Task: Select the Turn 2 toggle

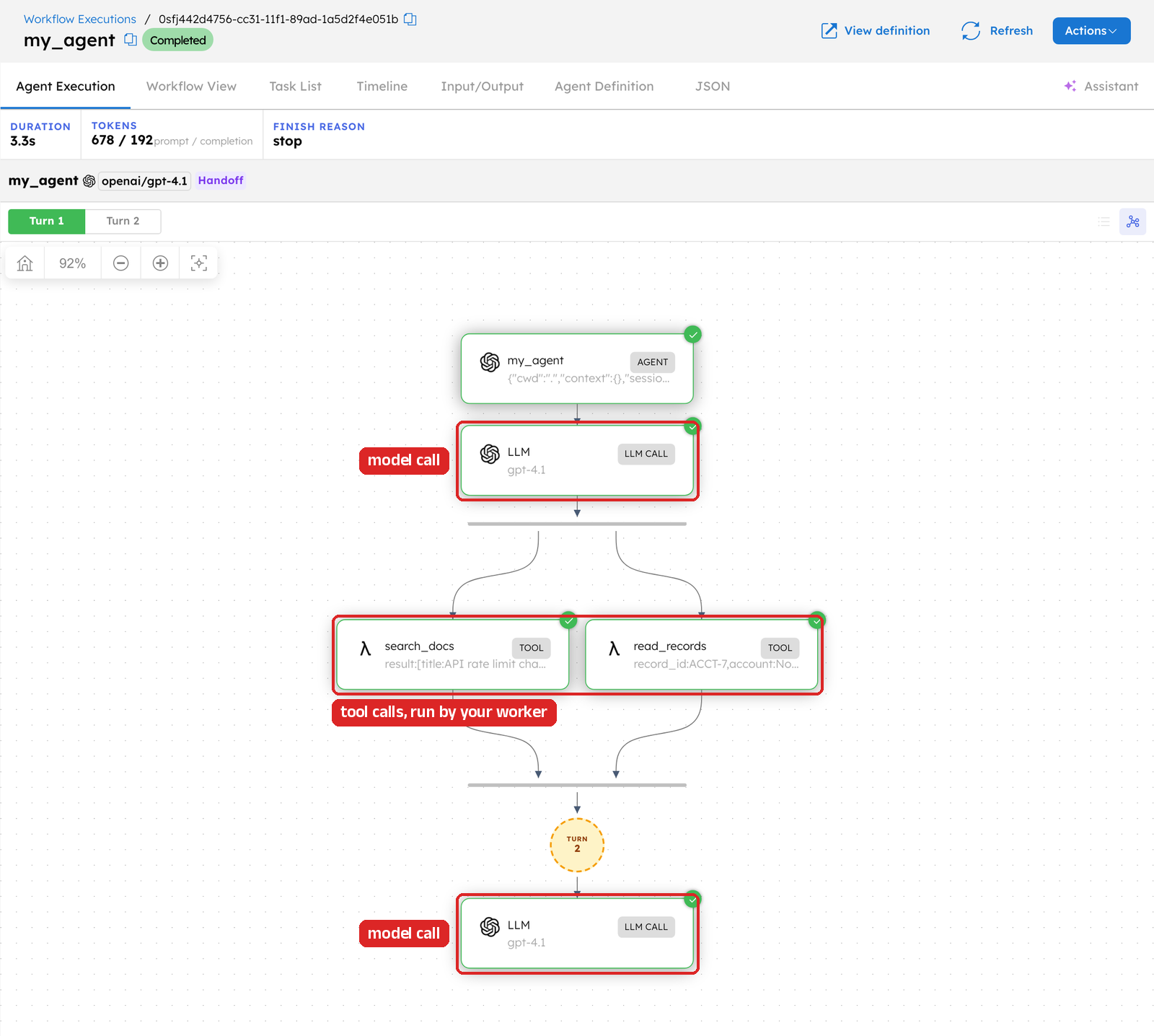Action: point(123,221)
